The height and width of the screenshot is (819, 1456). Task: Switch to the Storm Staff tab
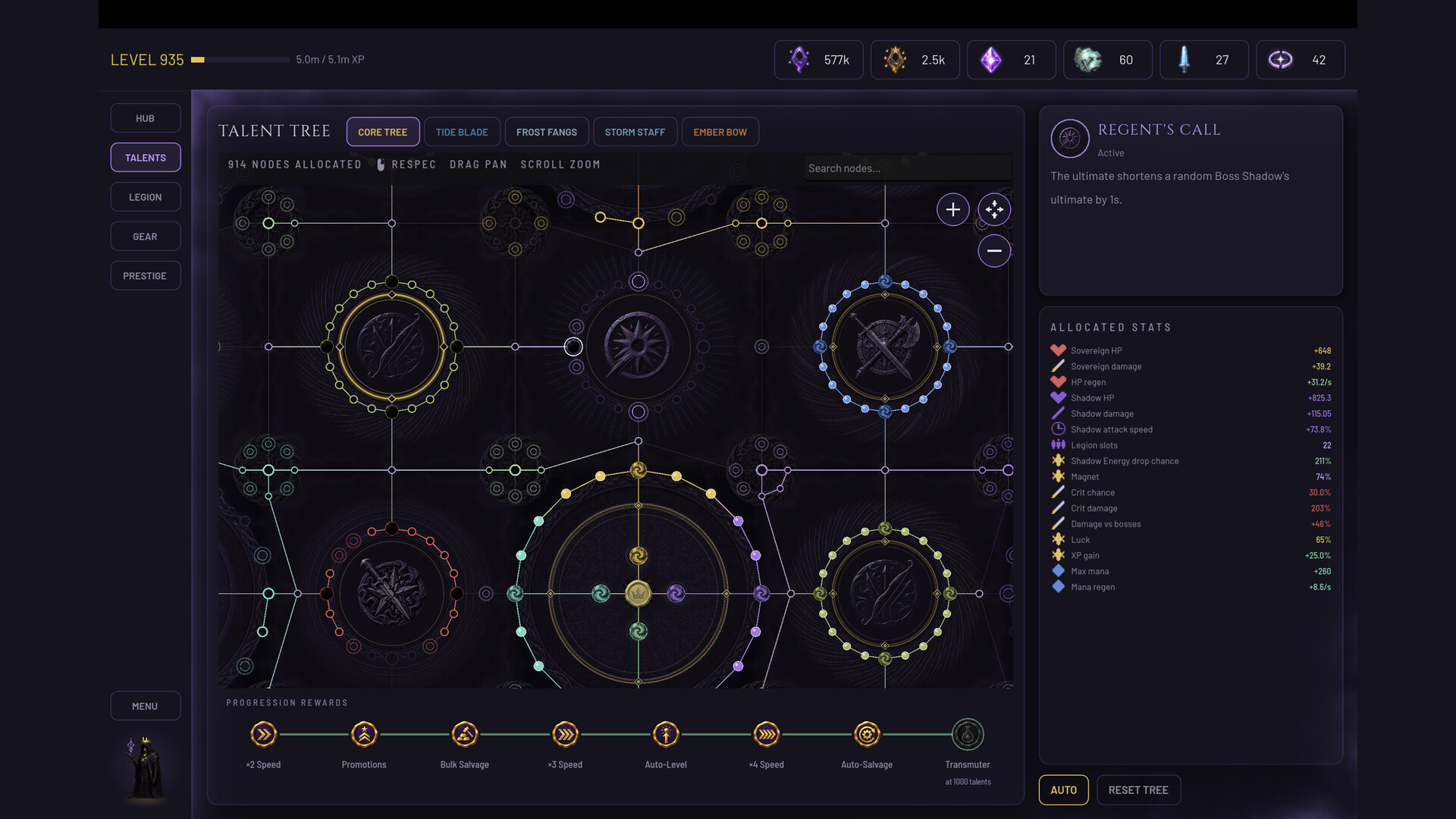pos(635,132)
